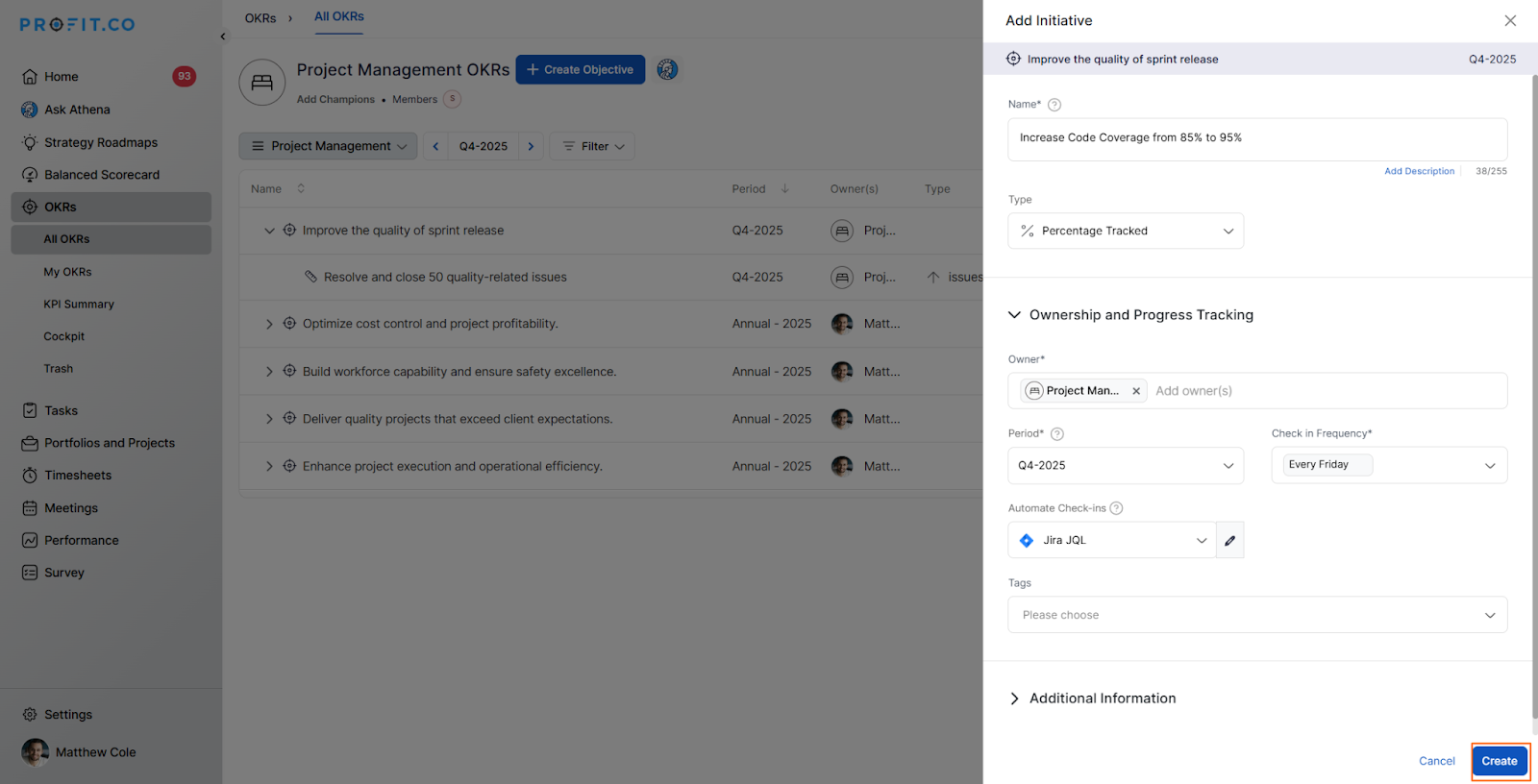The height and width of the screenshot is (784, 1538).
Task: Collapse Ownership and Progress Tracking section
Action: (1014, 315)
